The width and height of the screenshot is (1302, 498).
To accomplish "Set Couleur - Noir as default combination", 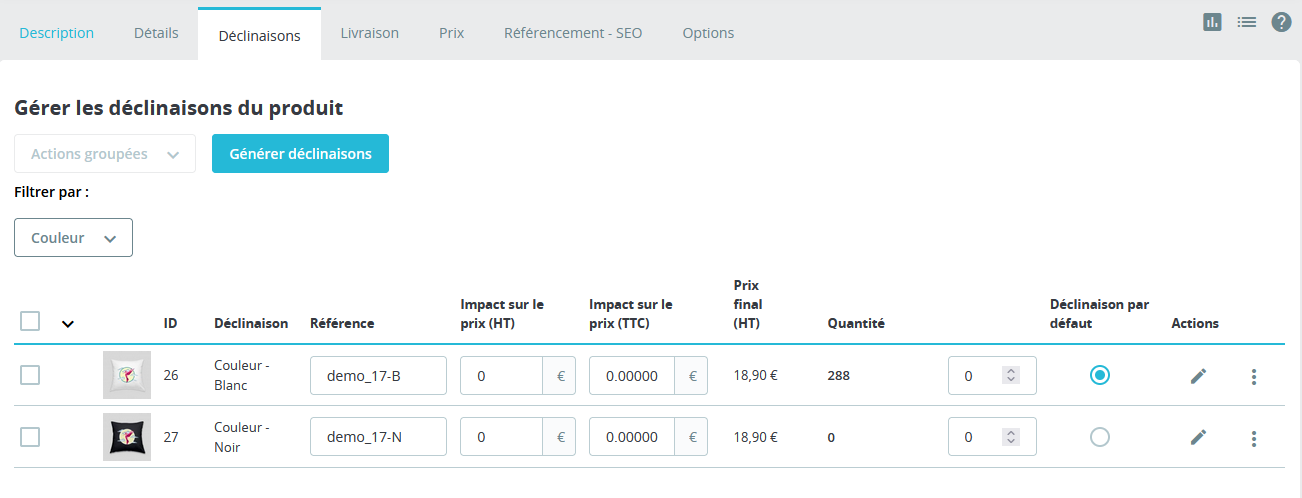I will (x=1100, y=437).
